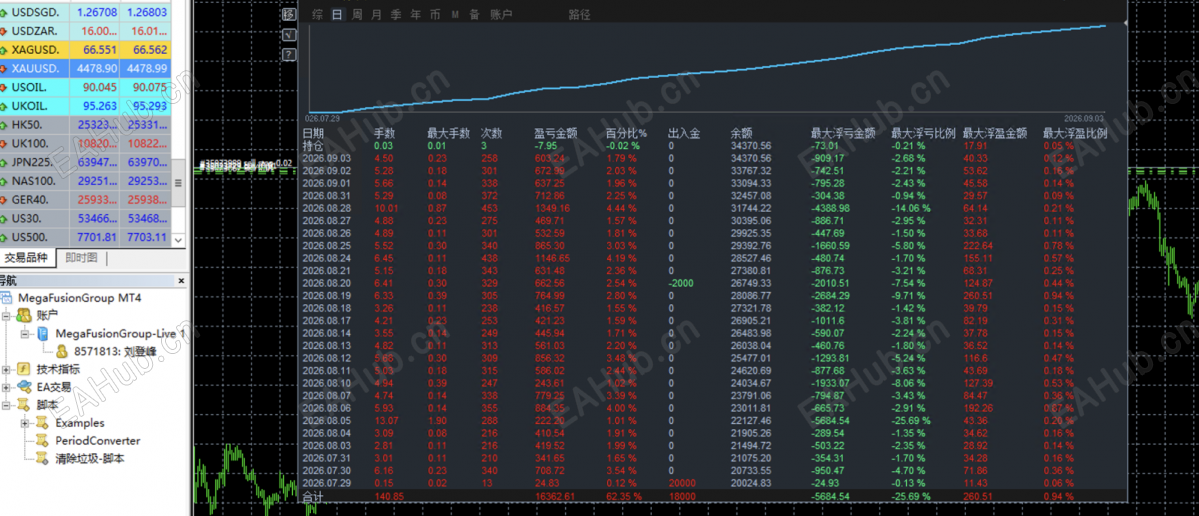This screenshot has height=516, width=1199.
Task: Click the EA交易 expert advisors icon
Action: tap(24, 387)
